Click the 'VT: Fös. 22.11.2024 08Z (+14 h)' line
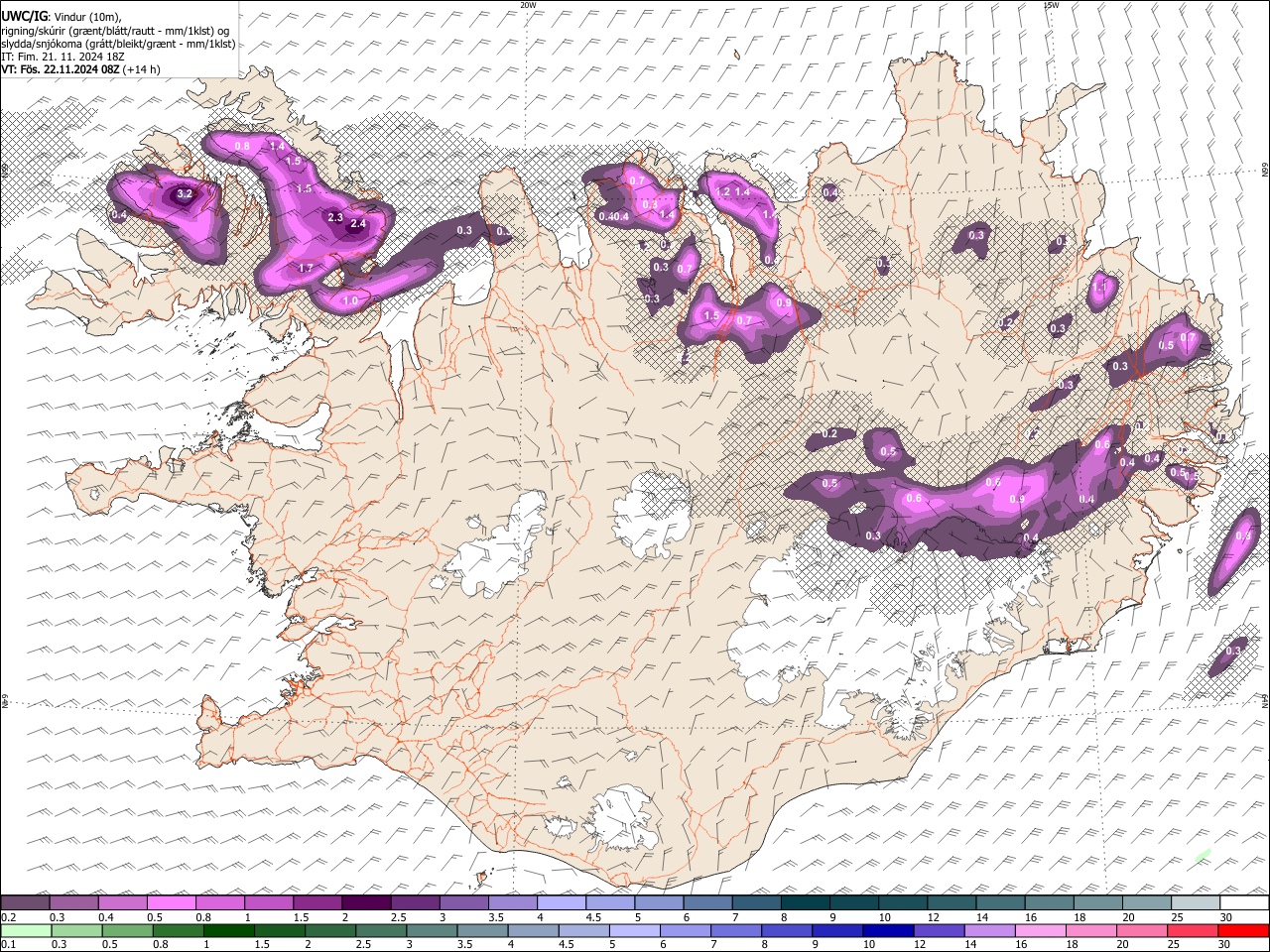1270x952 pixels. tap(80, 69)
